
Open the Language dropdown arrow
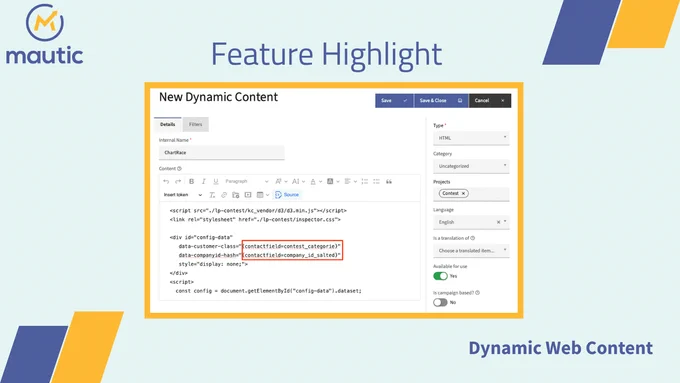pyautogui.click(x=505, y=222)
